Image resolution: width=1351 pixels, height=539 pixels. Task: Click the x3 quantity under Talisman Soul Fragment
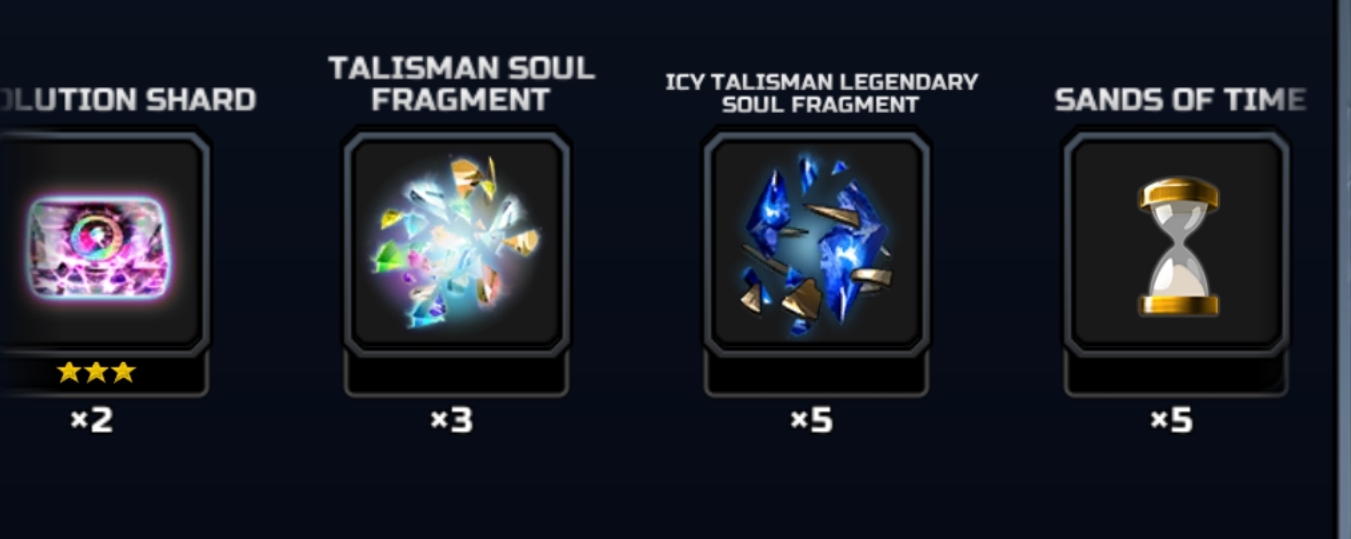pos(452,420)
